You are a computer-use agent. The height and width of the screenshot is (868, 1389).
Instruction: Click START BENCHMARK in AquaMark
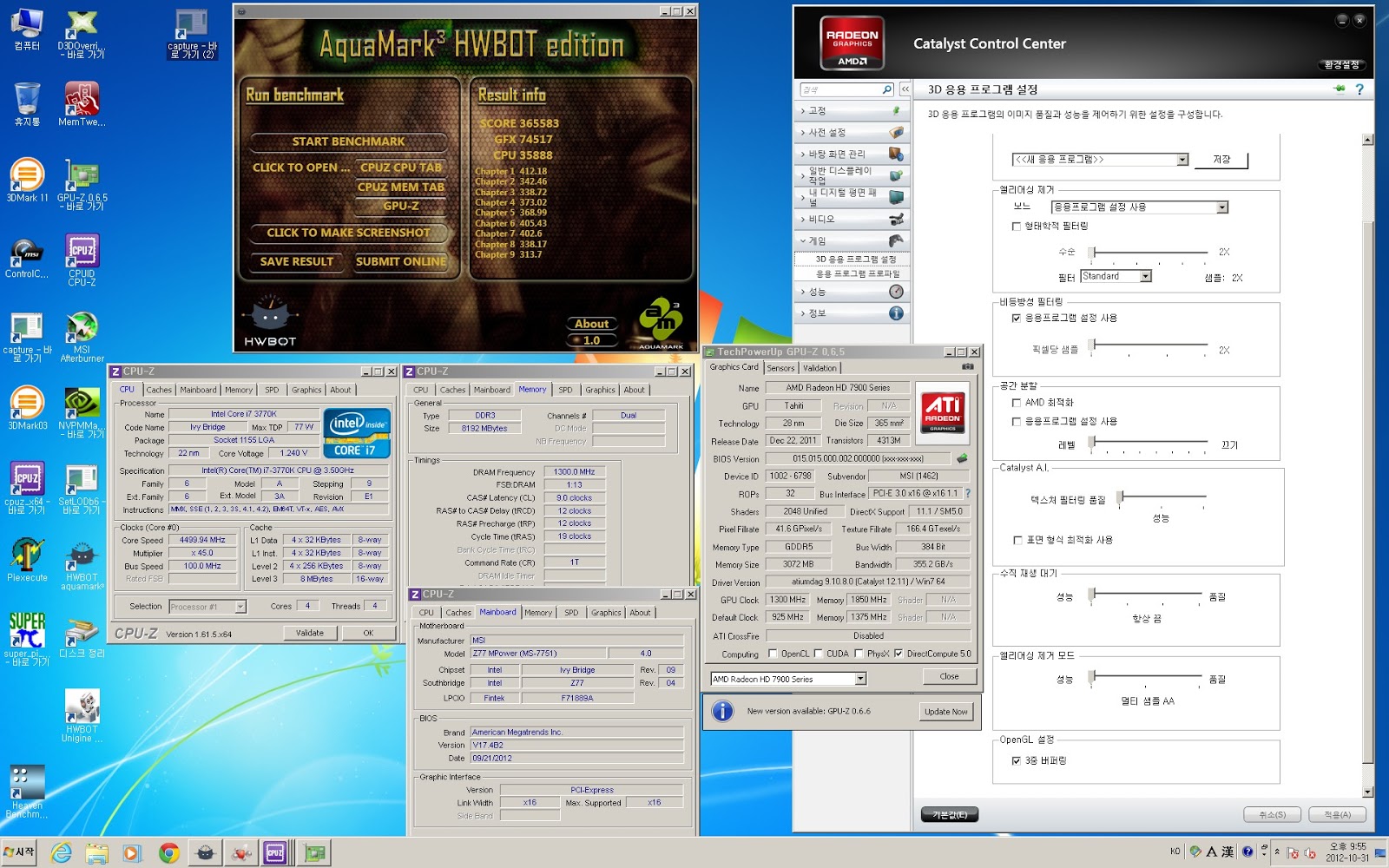tap(348, 141)
